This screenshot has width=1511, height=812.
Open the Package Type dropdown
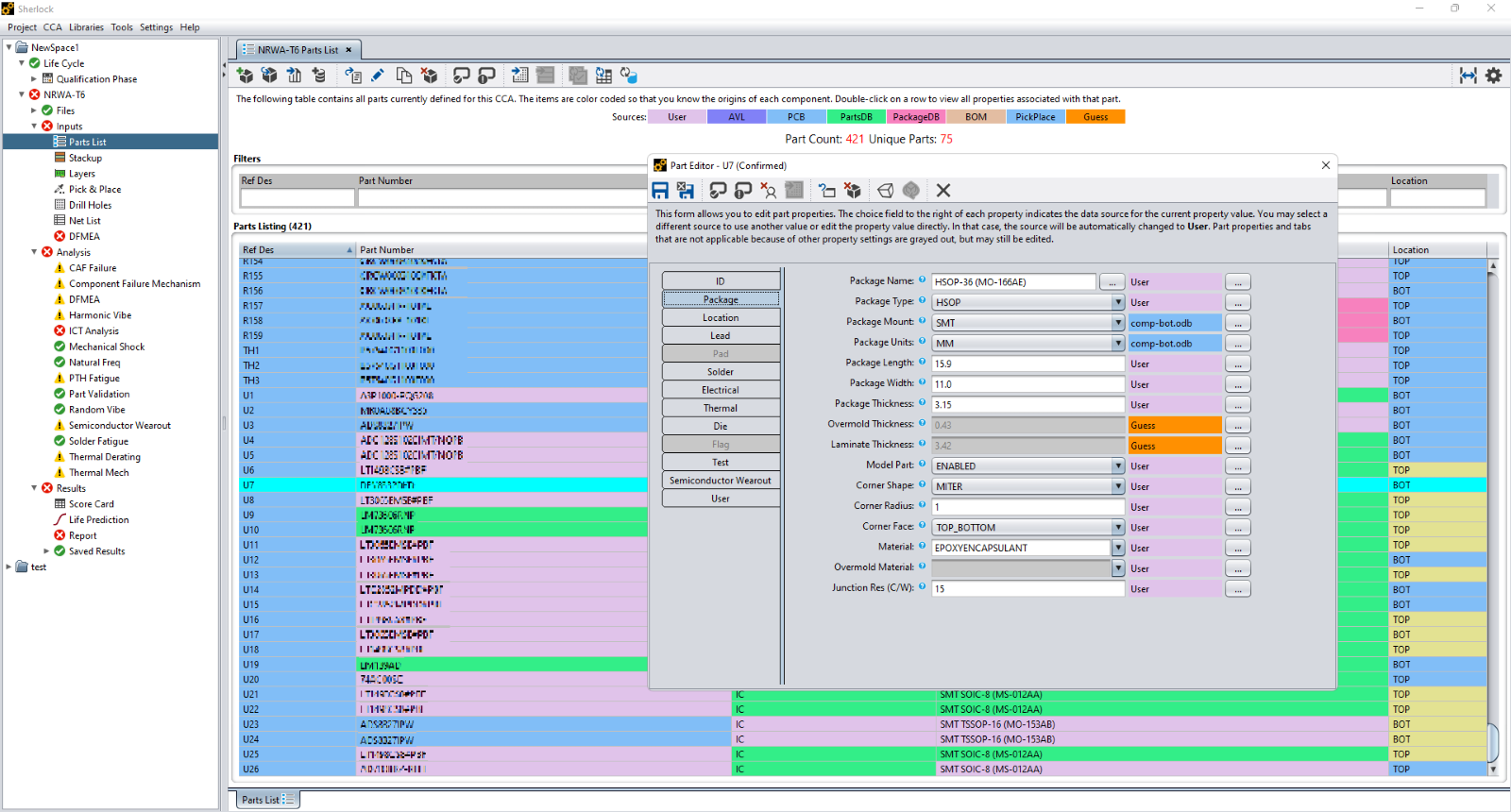coord(1117,303)
